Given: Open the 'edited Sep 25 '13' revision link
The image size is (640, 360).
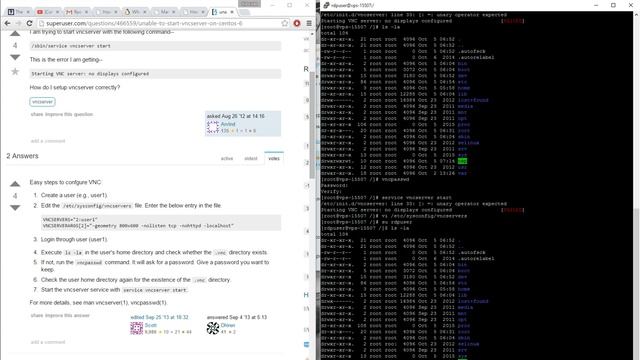Looking at the screenshot, I should [159, 317].
